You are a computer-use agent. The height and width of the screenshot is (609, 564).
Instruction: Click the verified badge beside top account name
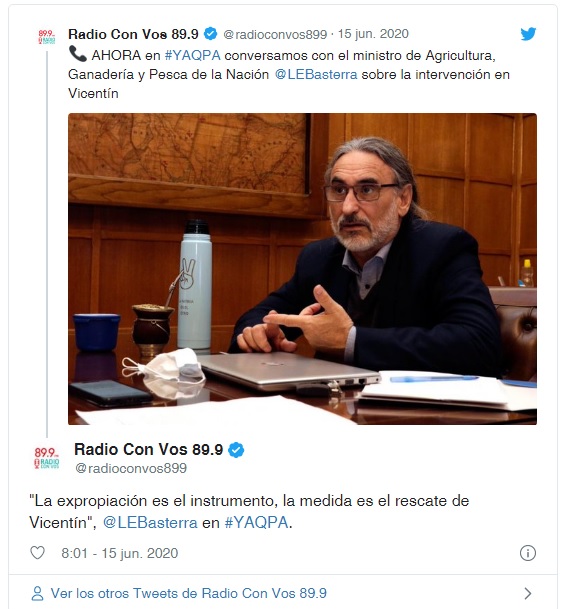pyautogui.click(x=211, y=34)
